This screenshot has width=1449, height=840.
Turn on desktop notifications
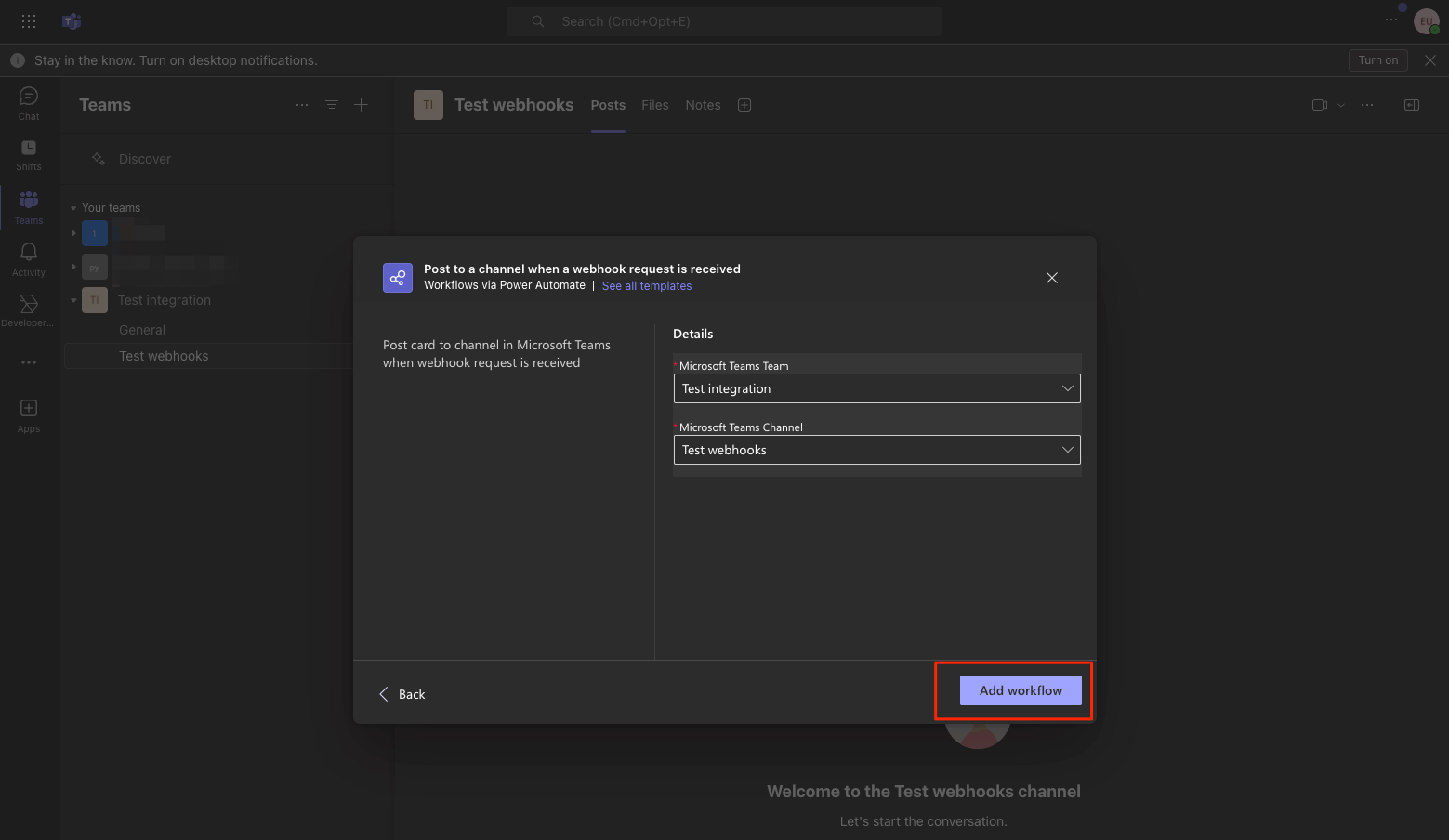click(1377, 60)
